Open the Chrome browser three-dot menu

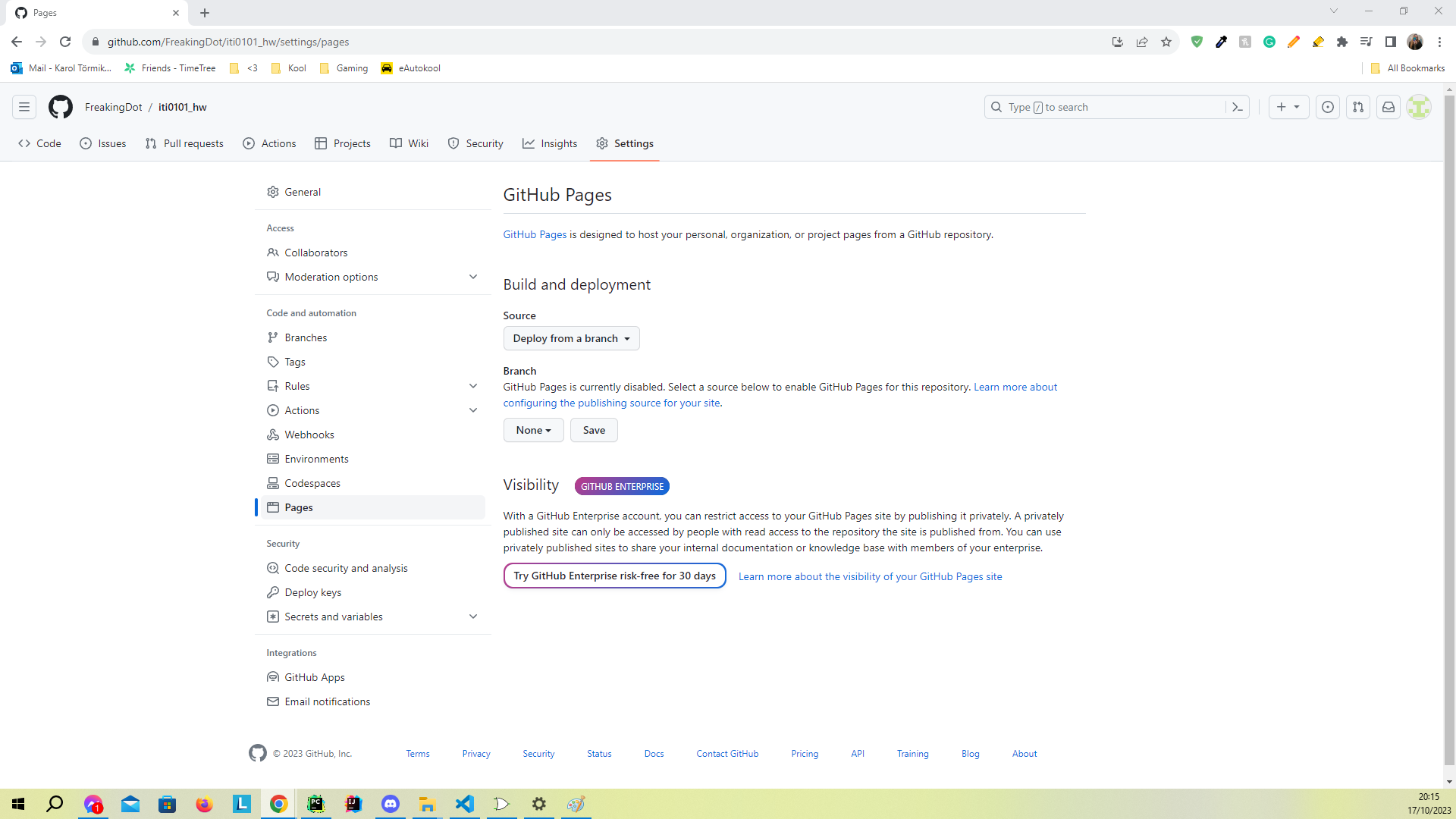click(1439, 42)
